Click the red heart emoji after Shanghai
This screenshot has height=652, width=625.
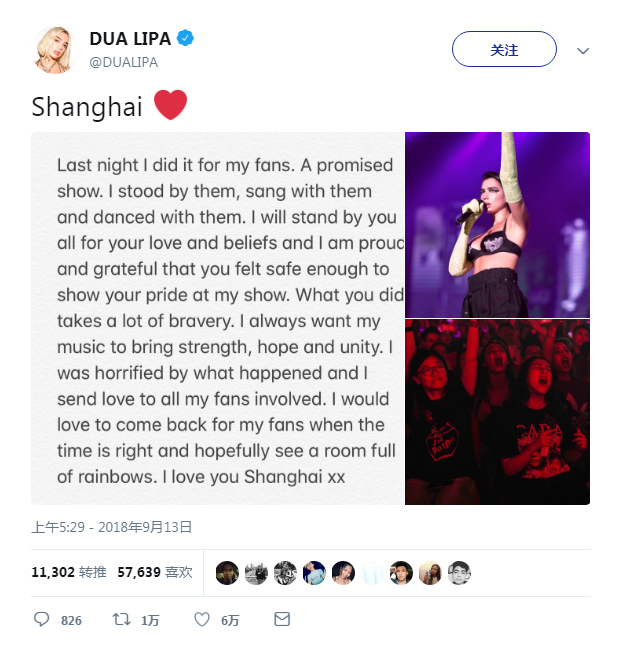pyautogui.click(x=170, y=105)
